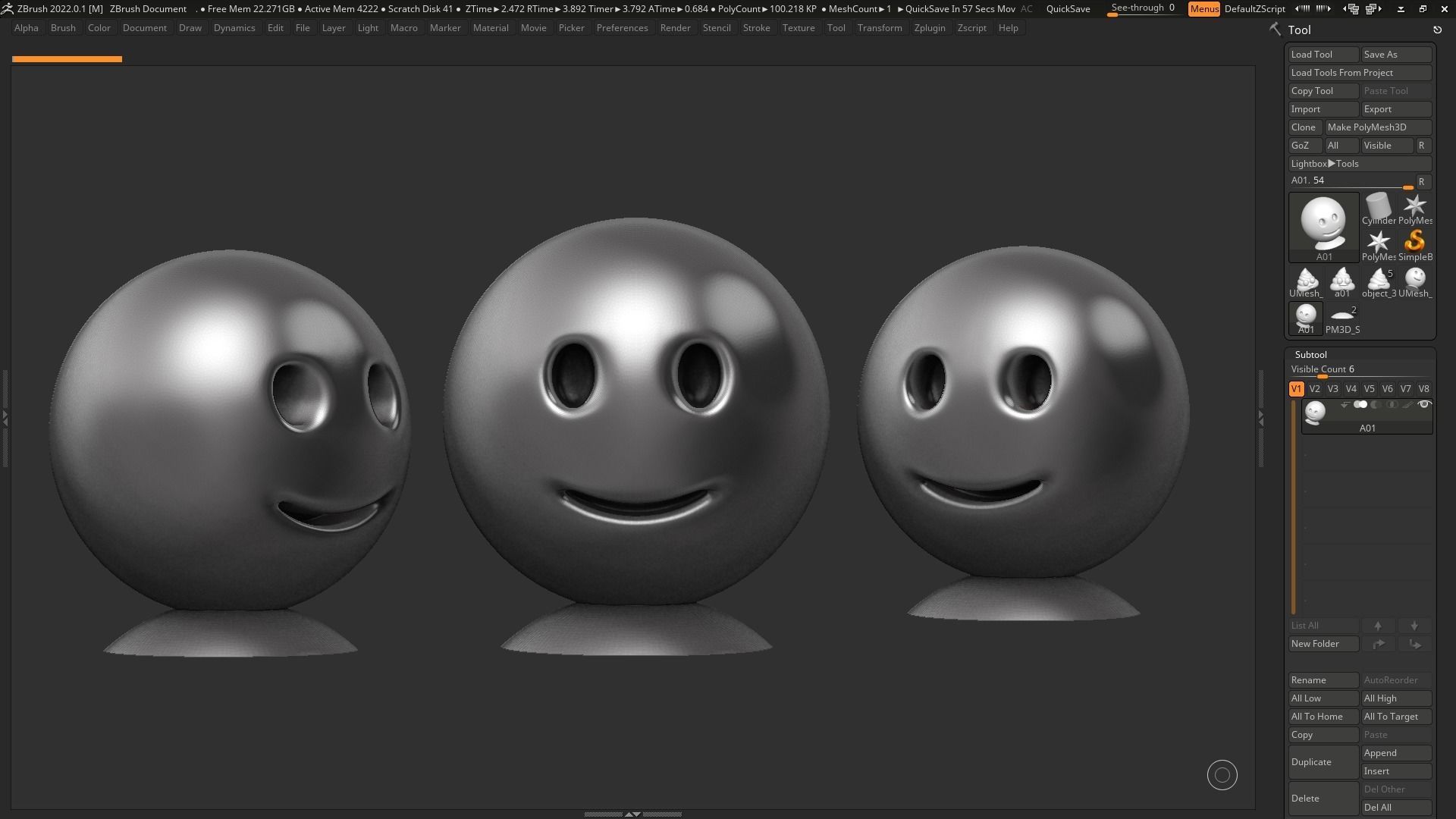1456x819 pixels.
Task: Select the Cylinder tool thumbnail
Action: (1378, 209)
